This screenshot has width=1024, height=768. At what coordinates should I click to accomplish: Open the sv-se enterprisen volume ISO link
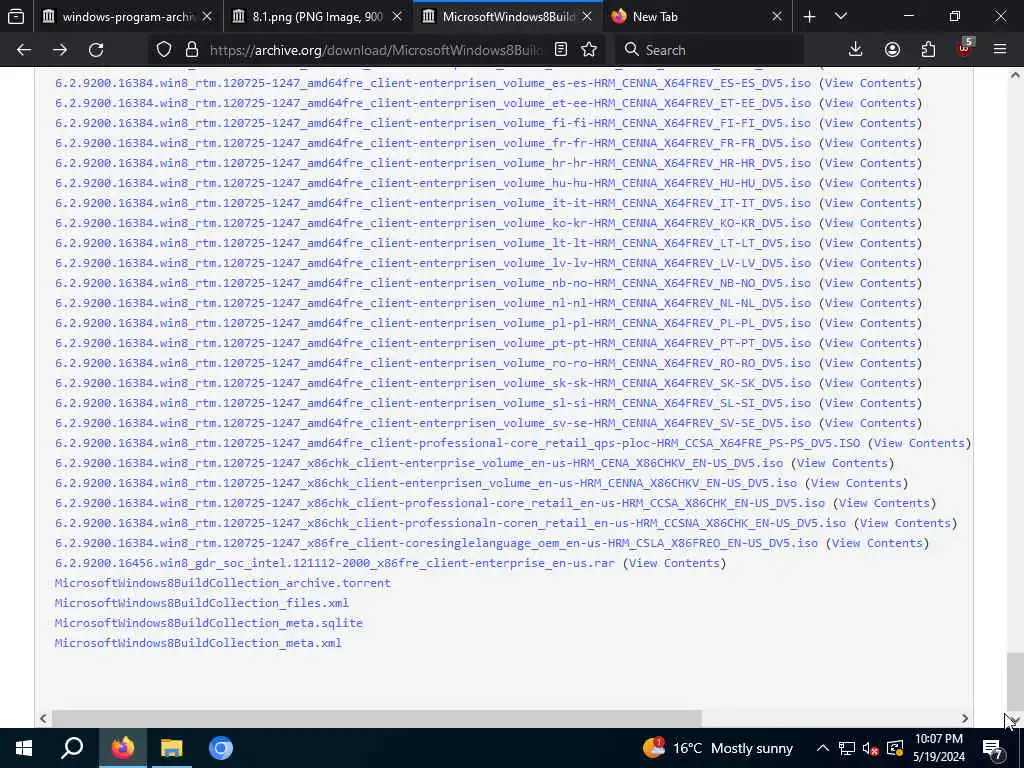tap(433, 423)
